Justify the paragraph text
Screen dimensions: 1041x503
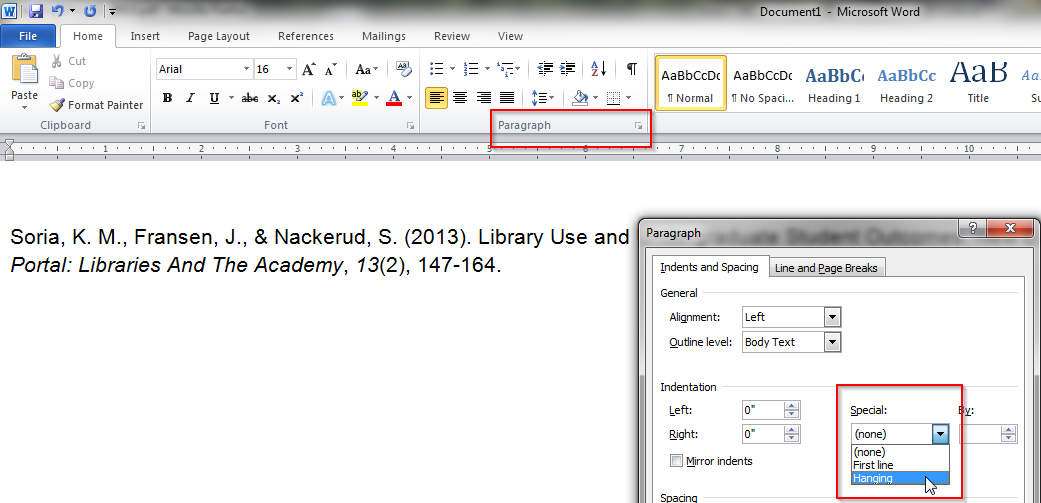point(507,98)
